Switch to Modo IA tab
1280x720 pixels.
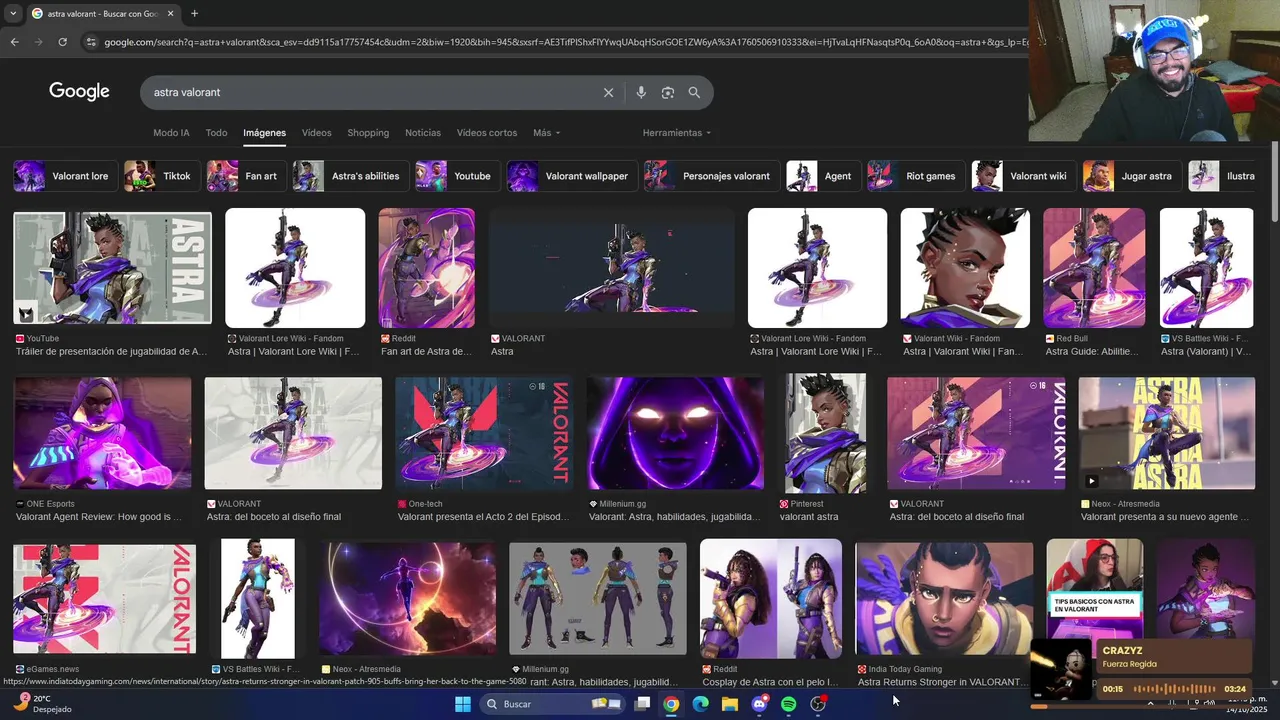click(171, 133)
